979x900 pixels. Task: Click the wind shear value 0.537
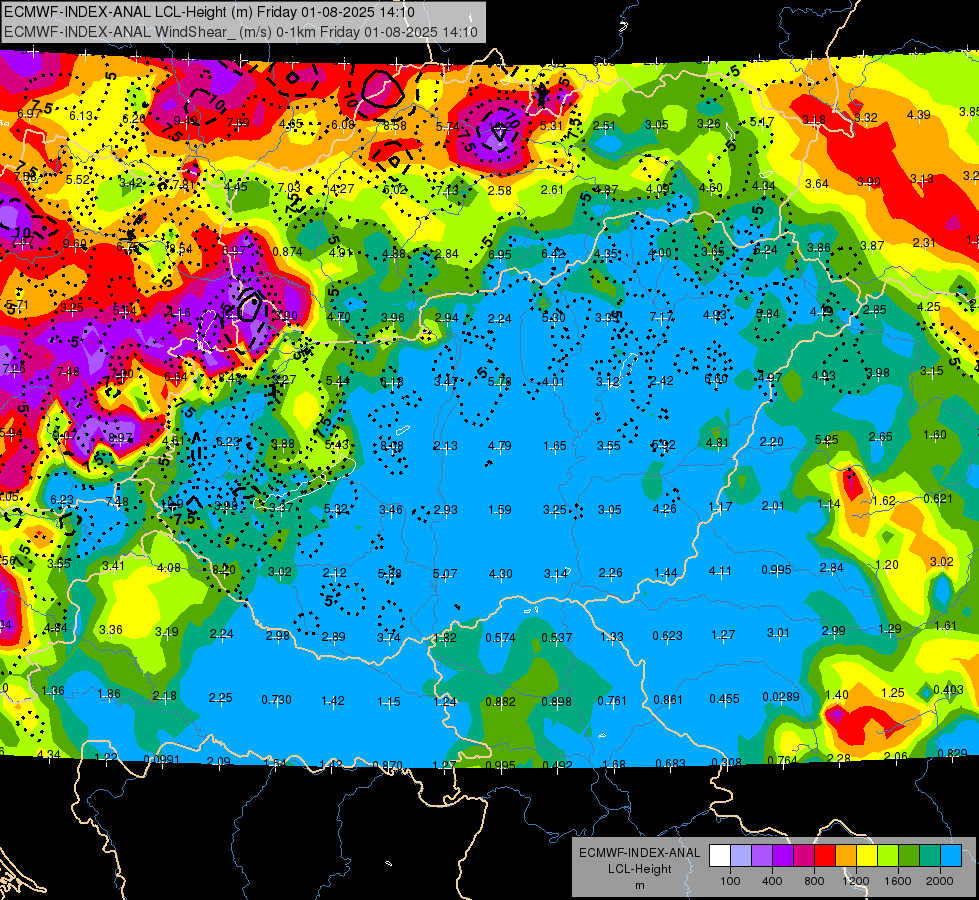point(556,638)
